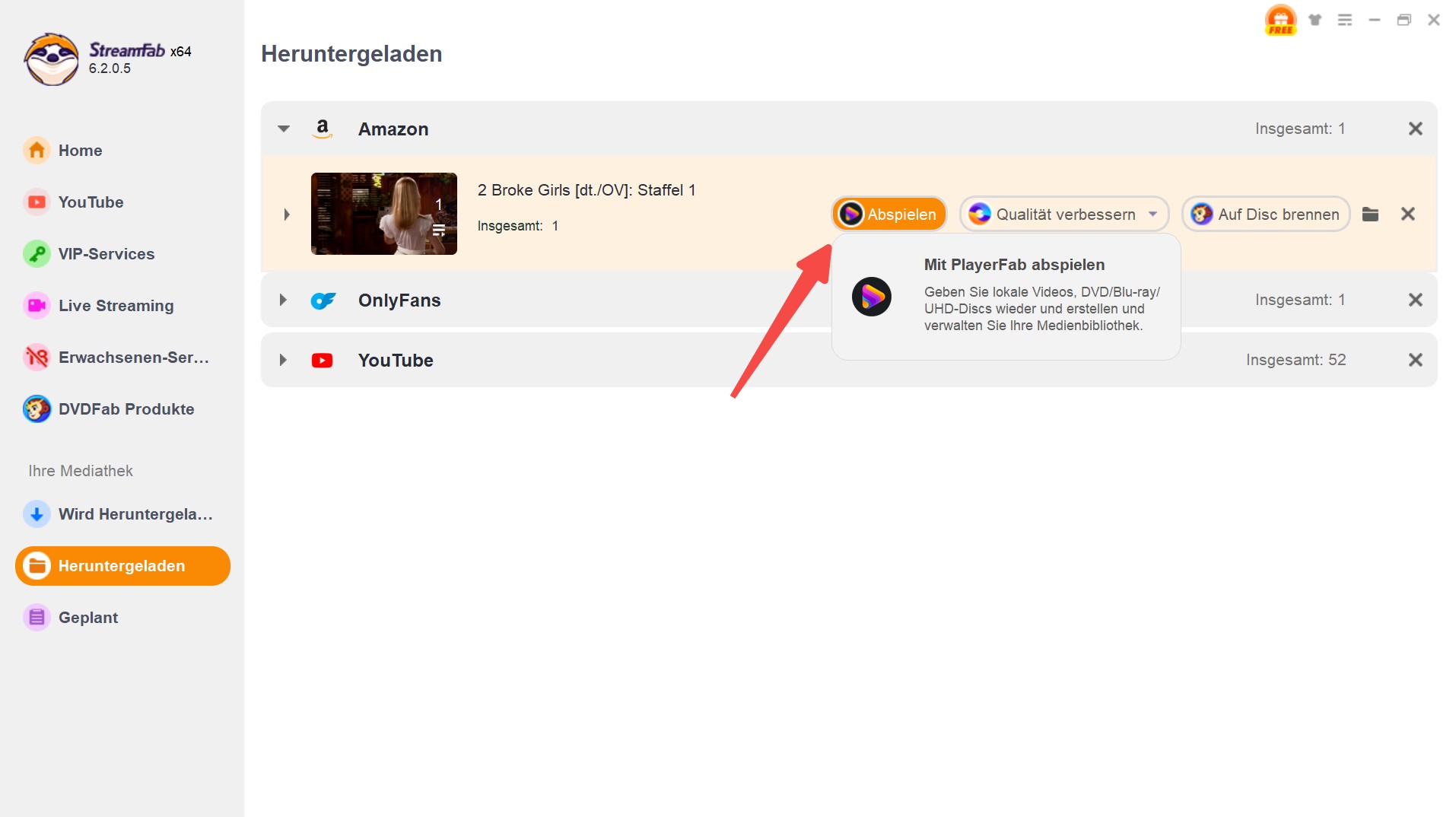The image size is (1456, 817).
Task: Open Live Streaming section
Action: tap(122, 306)
